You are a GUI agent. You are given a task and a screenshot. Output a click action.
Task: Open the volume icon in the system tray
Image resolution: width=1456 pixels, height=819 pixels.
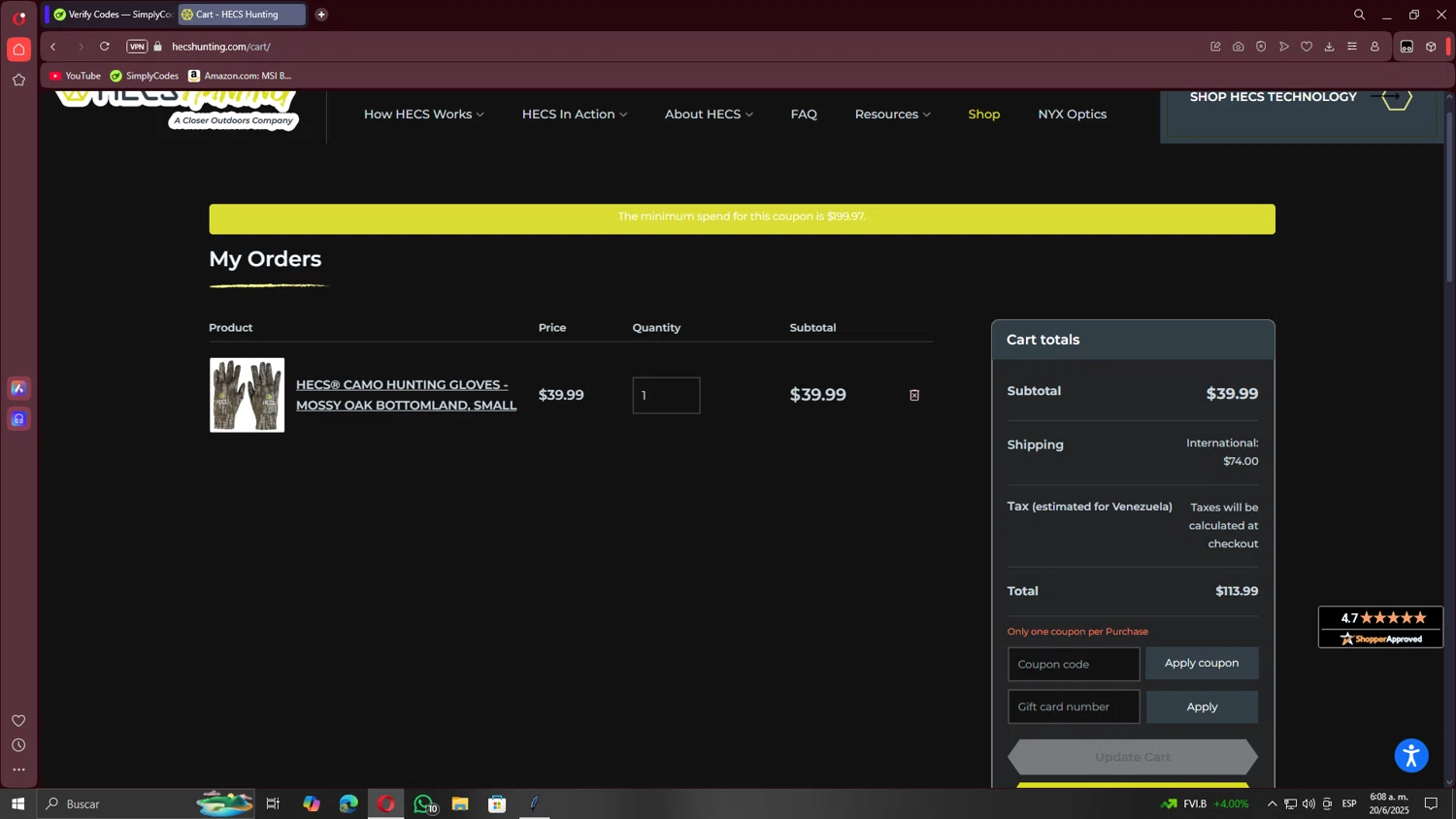click(1308, 803)
